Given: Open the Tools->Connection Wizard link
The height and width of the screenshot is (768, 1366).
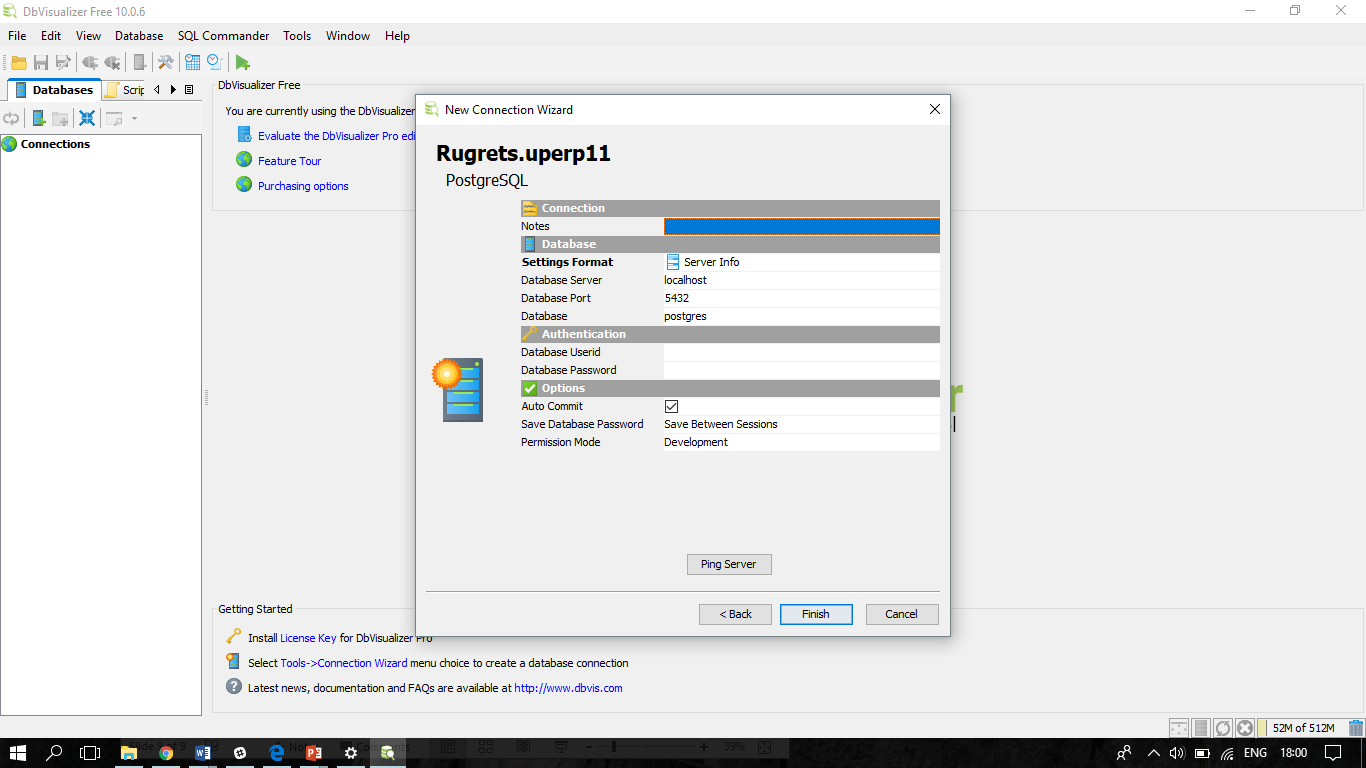Looking at the screenshot, I should pos(344,663).
